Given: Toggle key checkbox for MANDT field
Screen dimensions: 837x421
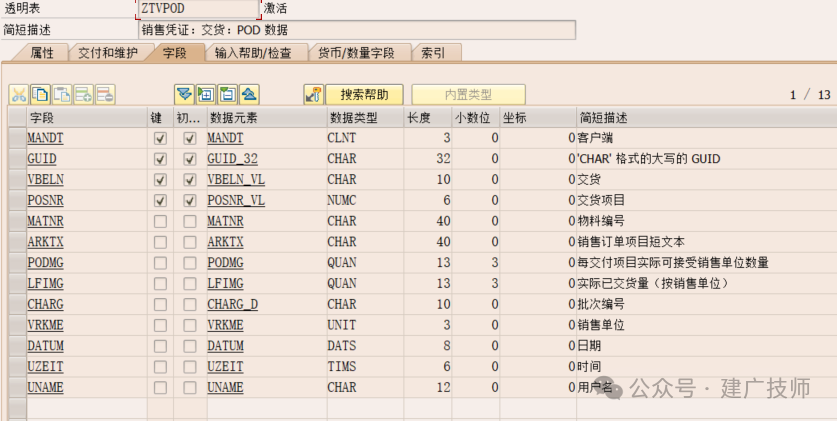Looking at the screenshot, I should pos(160,138).
